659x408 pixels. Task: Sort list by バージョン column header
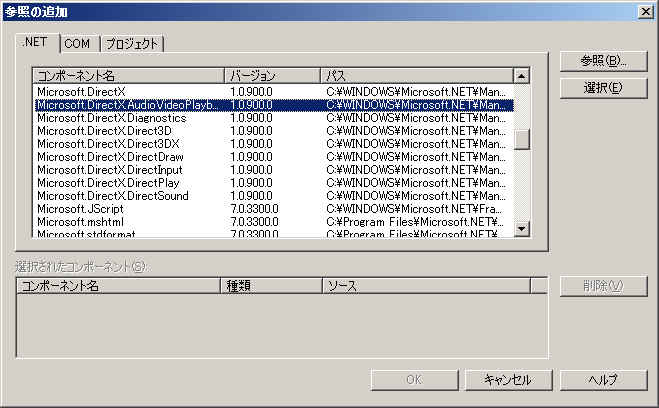(x=272, y=76)
